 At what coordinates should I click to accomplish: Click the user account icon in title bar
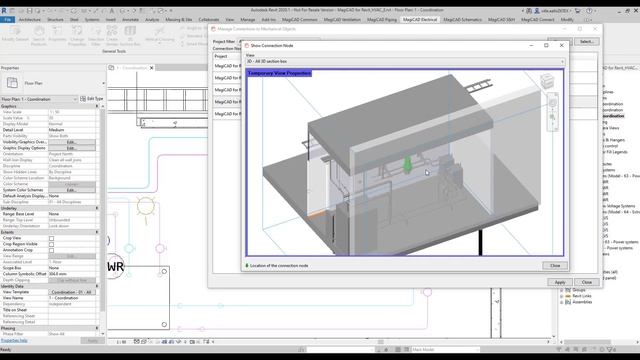tap(538, 11)
